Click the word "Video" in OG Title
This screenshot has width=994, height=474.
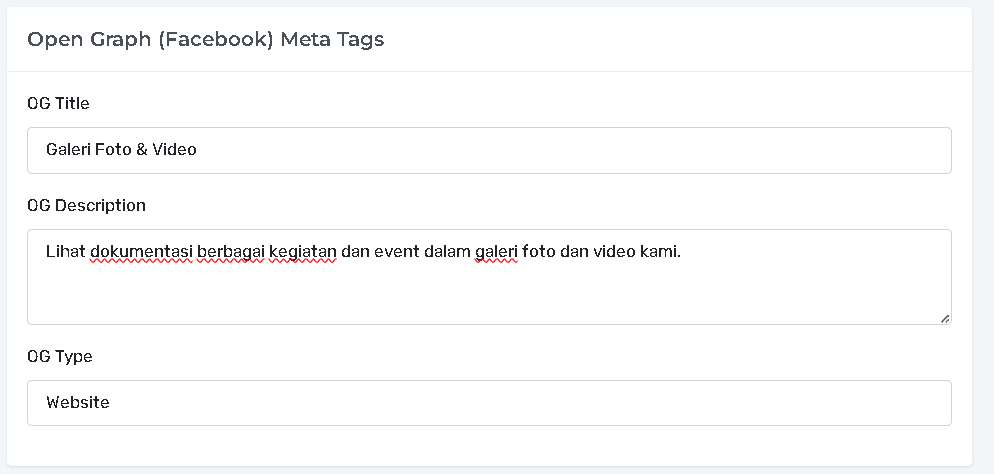(174, 150)
